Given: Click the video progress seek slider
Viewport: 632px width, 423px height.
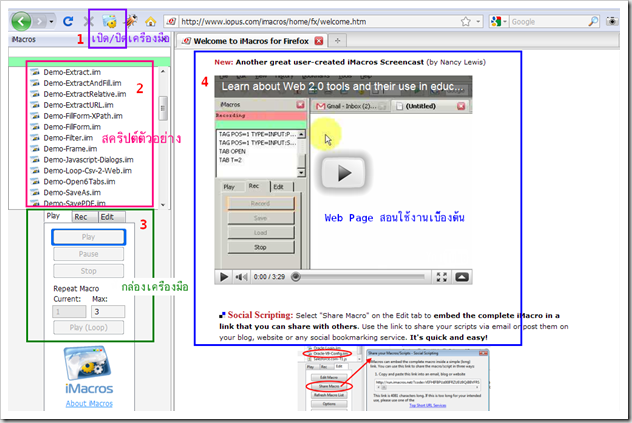Looking at the screenshot, I should click(360, 277).
